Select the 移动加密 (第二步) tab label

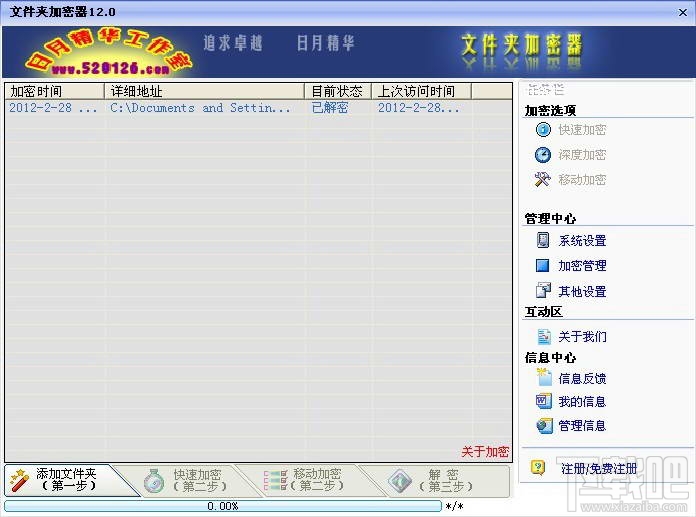click(x=316, y=480)
